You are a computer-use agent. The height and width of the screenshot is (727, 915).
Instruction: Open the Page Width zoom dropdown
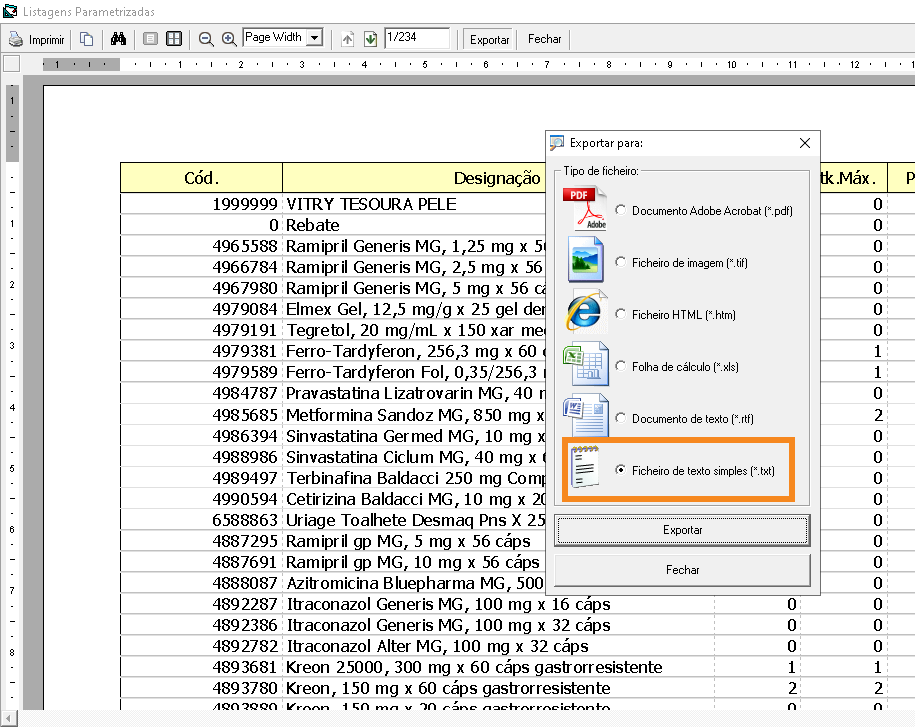315,38
